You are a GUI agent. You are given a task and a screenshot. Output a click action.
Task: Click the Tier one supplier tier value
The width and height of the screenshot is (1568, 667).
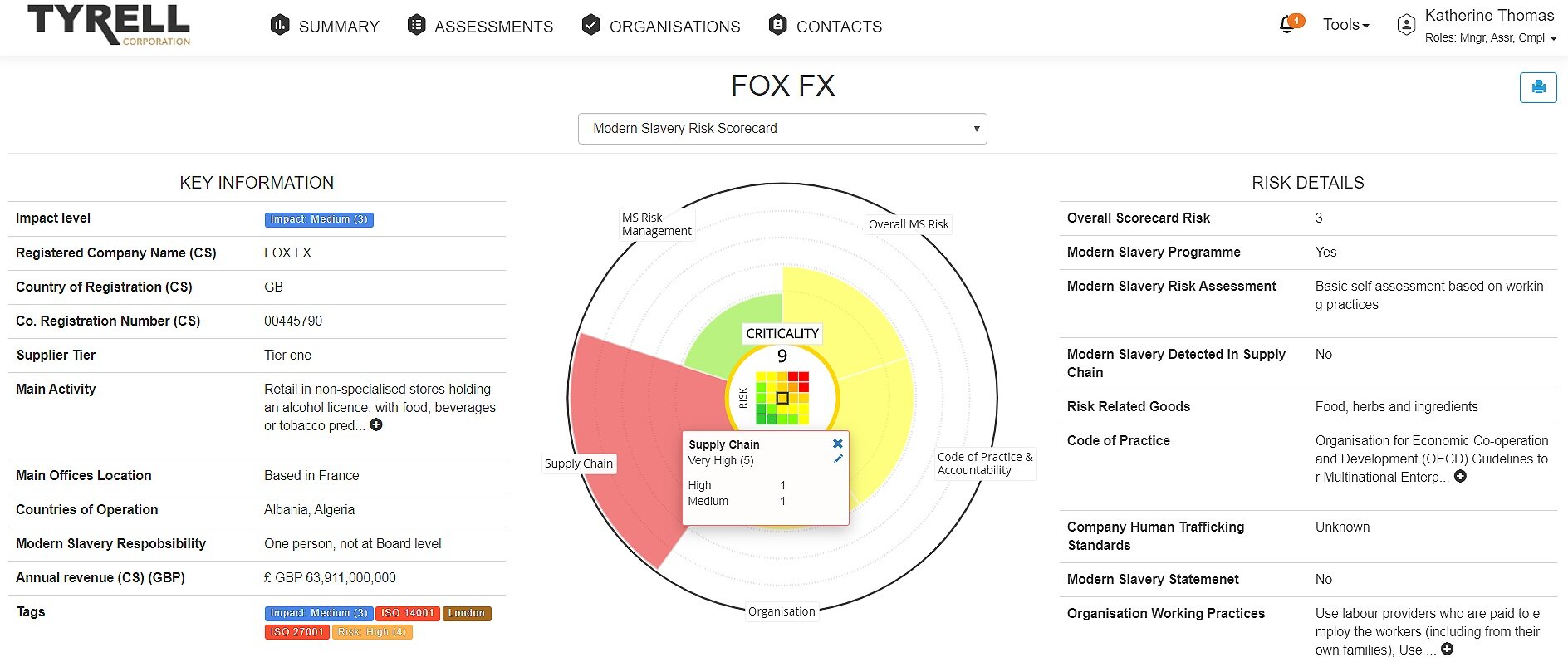pos(287,355)
